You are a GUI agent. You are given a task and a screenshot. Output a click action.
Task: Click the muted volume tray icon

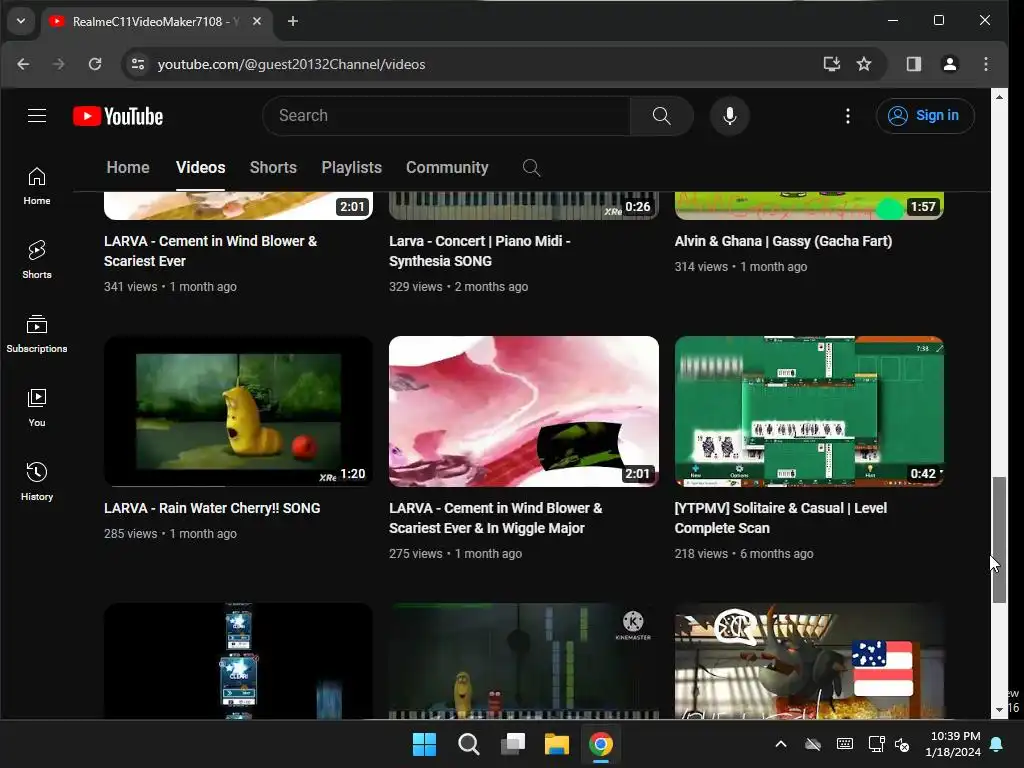[903, 744]
